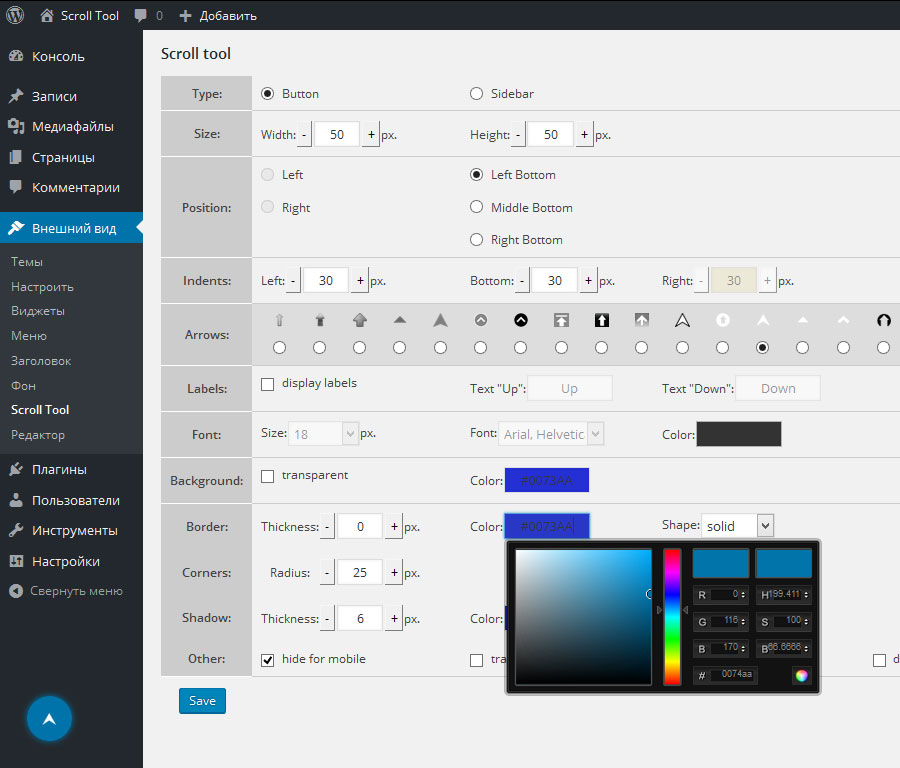Click the Save button

202,701
